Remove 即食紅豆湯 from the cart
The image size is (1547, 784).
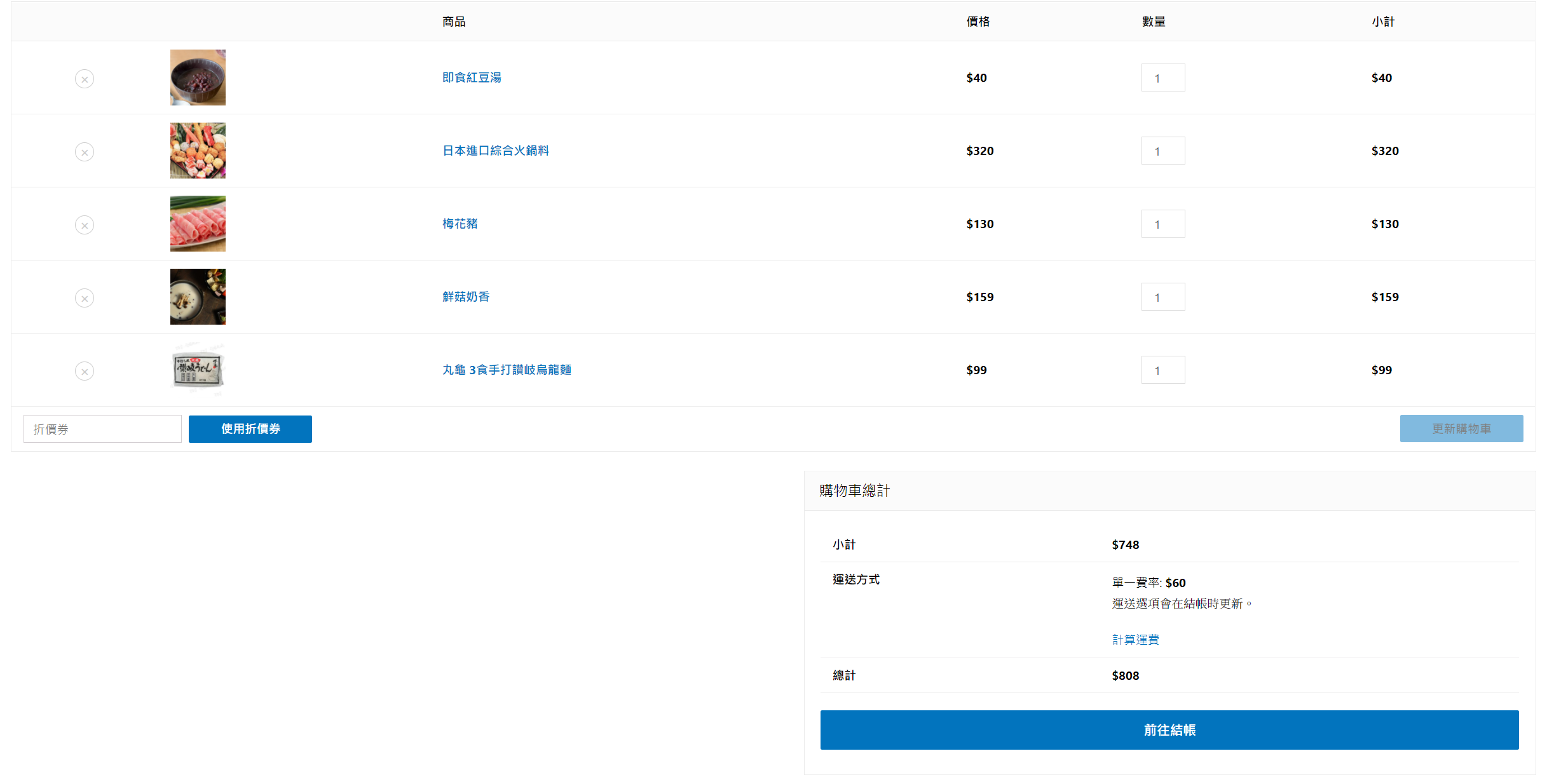tap(85, 79)
